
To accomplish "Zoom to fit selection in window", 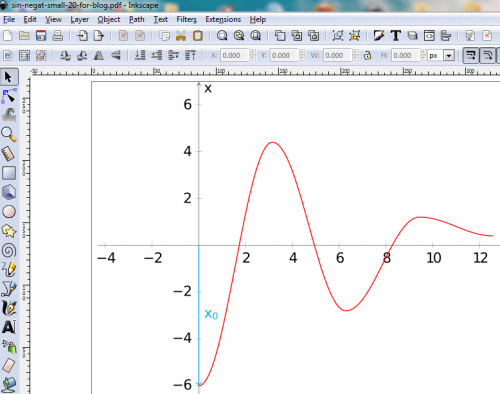I will (222, 36).
